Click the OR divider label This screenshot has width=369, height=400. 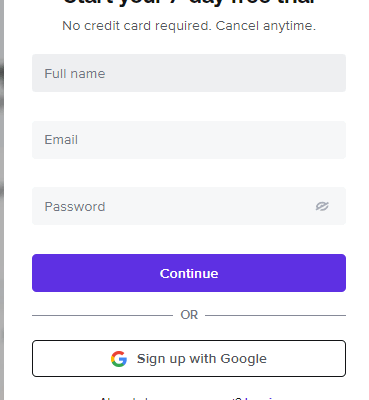point(189,315)
